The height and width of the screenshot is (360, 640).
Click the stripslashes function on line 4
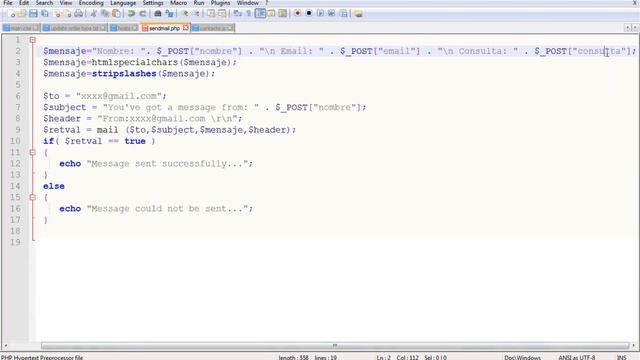coord(124,73)
